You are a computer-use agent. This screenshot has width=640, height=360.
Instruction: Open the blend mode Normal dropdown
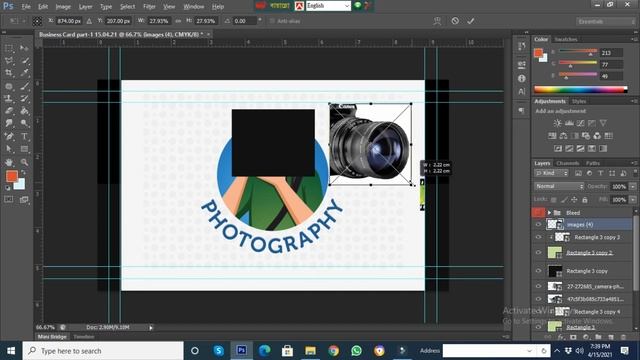[559, 186]
